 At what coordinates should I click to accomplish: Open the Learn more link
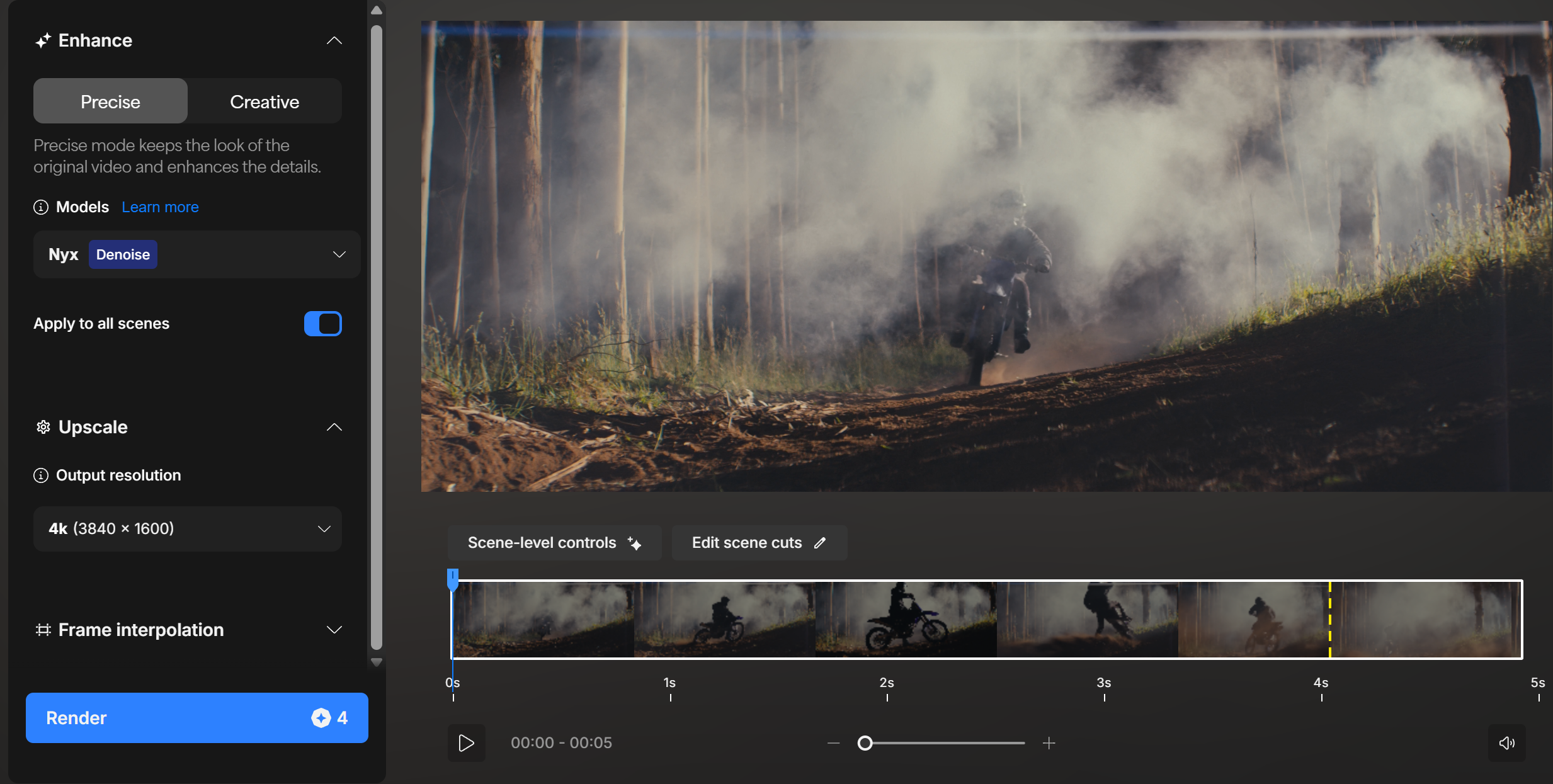[x=160, y=207]
